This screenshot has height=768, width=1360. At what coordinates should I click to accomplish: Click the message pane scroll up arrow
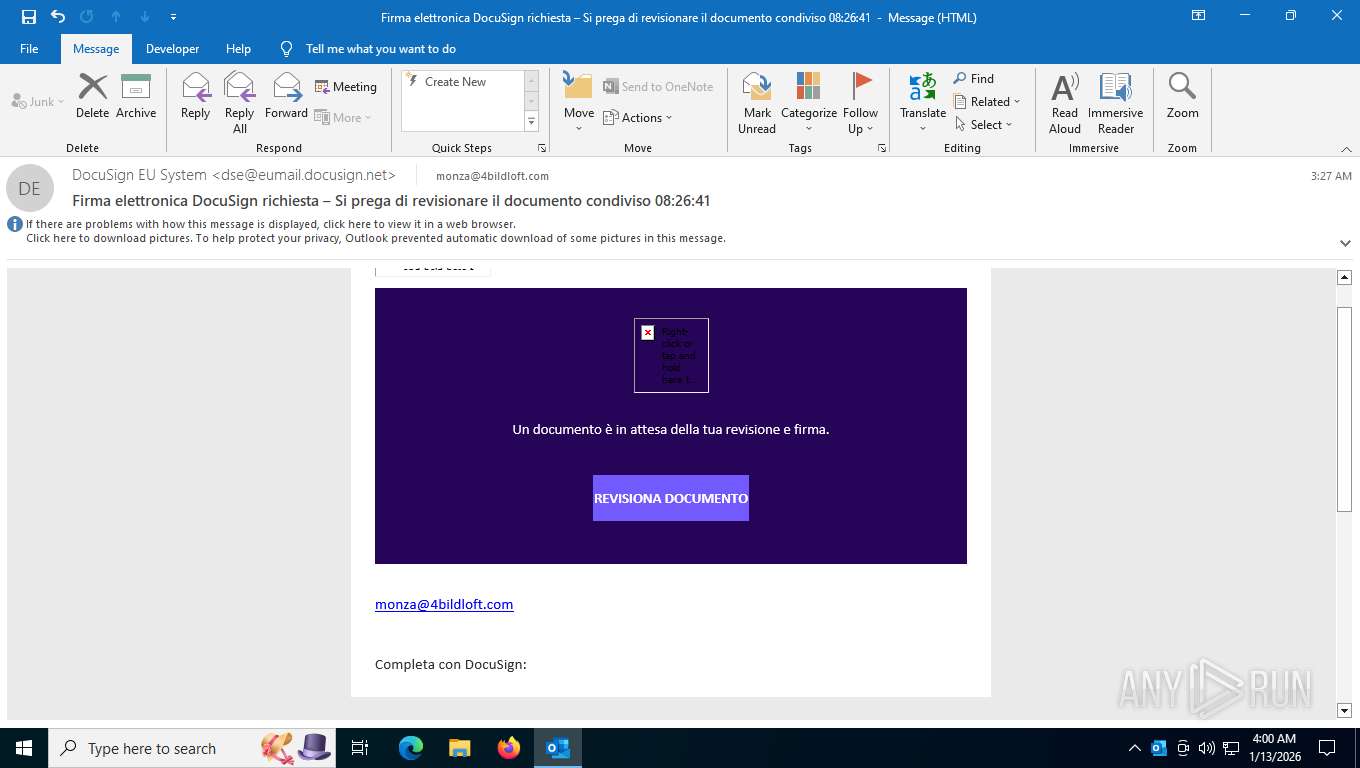[x=1344, y=277]
